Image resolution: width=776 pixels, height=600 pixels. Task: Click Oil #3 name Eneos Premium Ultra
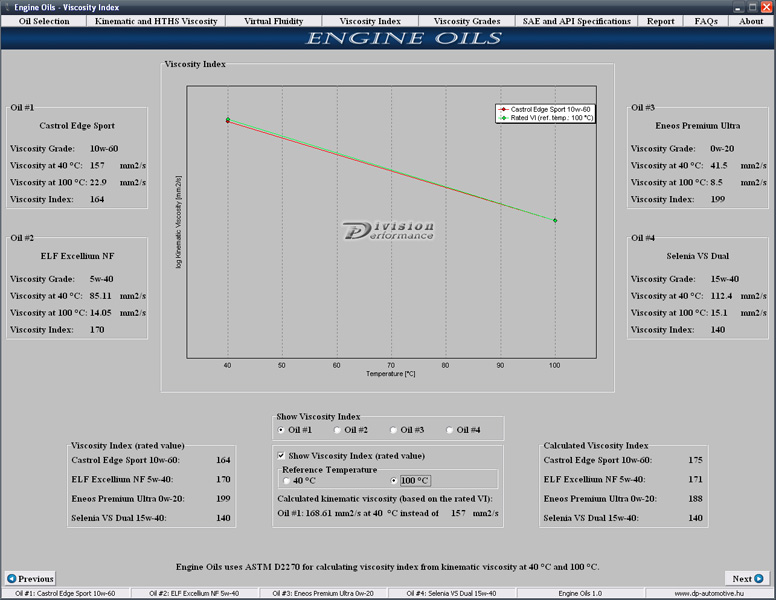698,126
